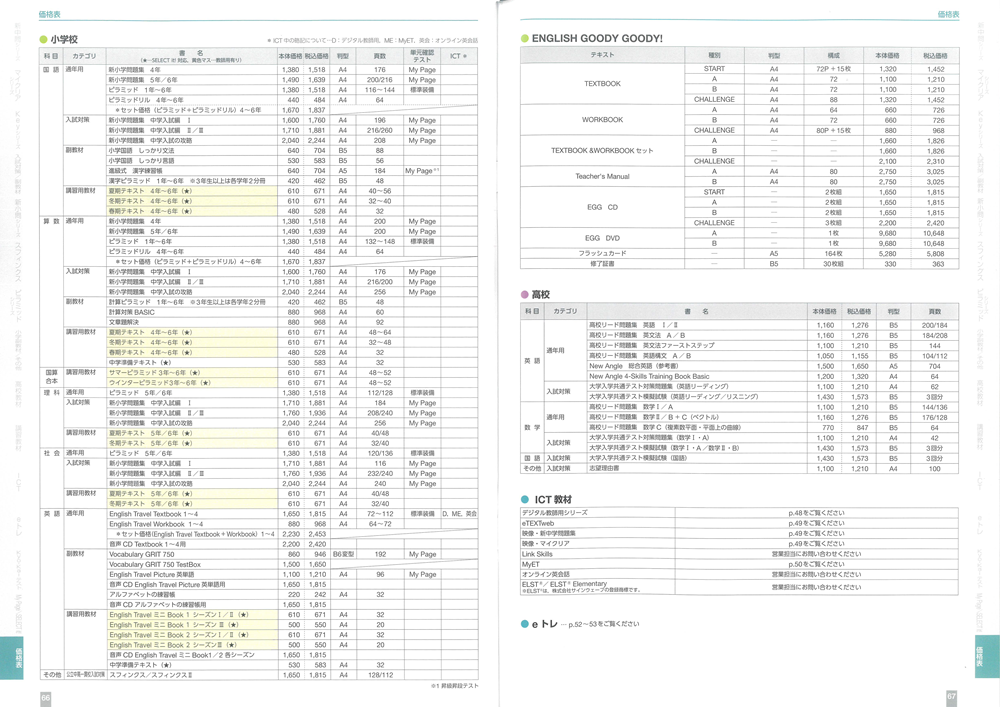This screenshot has height=707, width=1000.
Task: Click New Angle 4-Skills Training Book Basic
Action: (649, 376)
